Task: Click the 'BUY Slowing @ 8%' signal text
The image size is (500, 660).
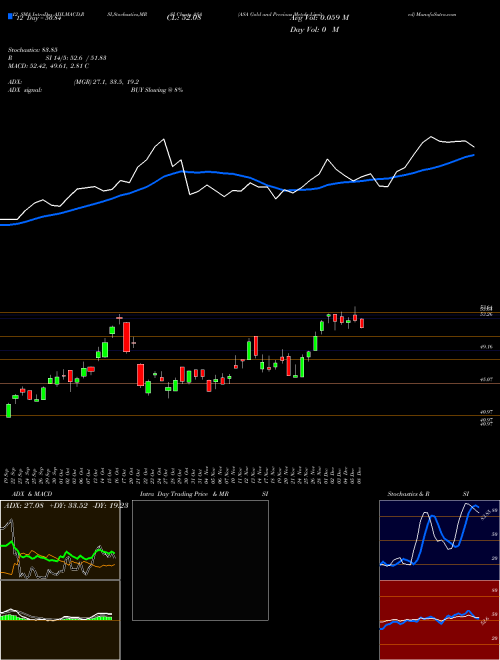Action: [157, 90]
